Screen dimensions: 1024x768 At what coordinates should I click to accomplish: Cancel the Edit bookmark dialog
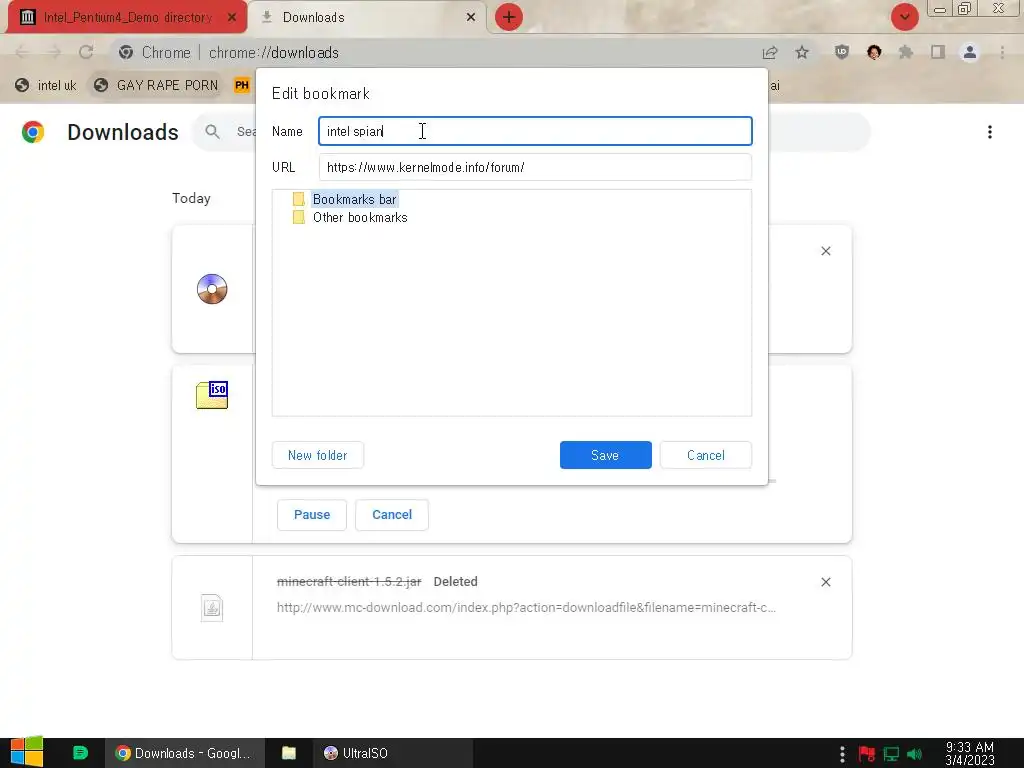click(x=705, y=455)
